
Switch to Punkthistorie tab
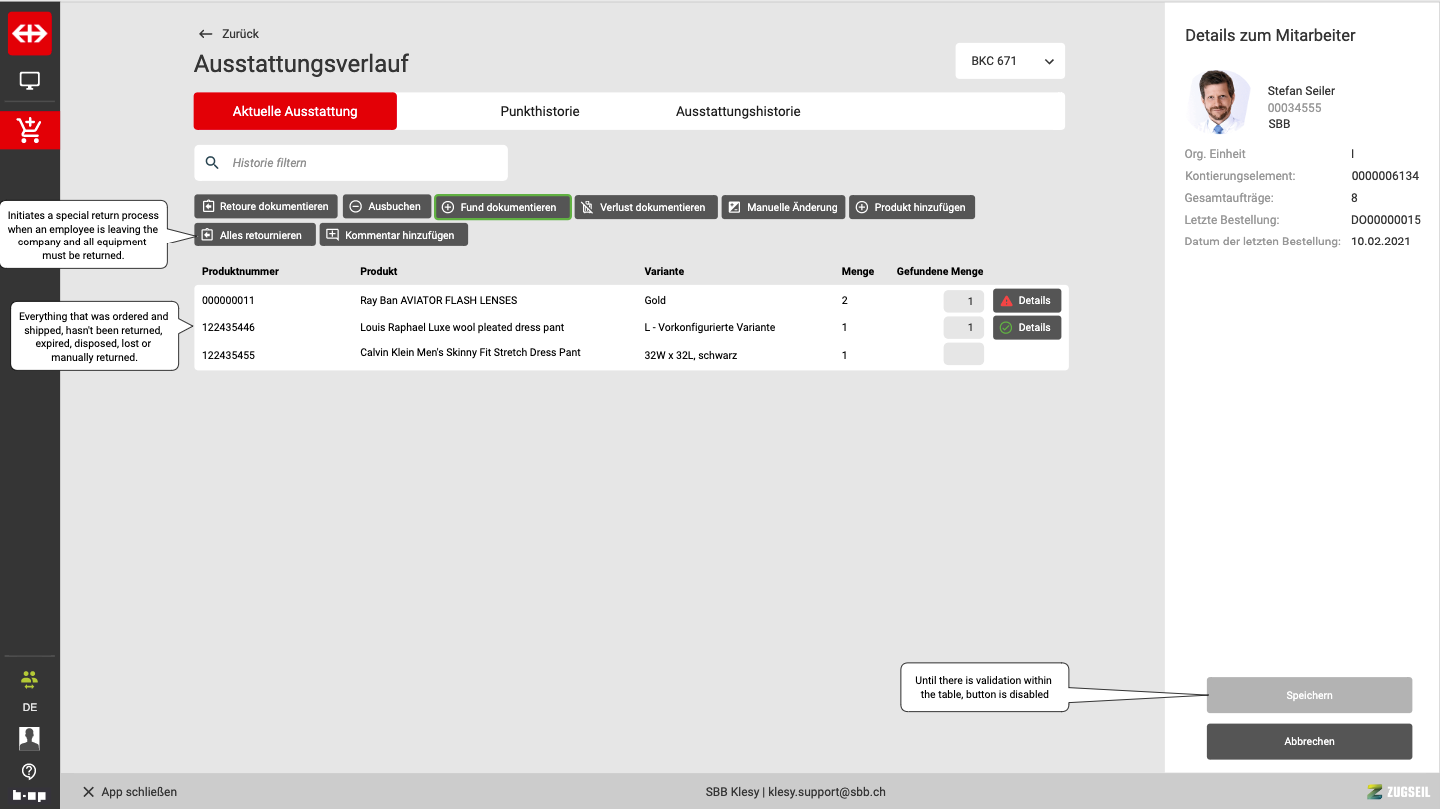(540, 111)
